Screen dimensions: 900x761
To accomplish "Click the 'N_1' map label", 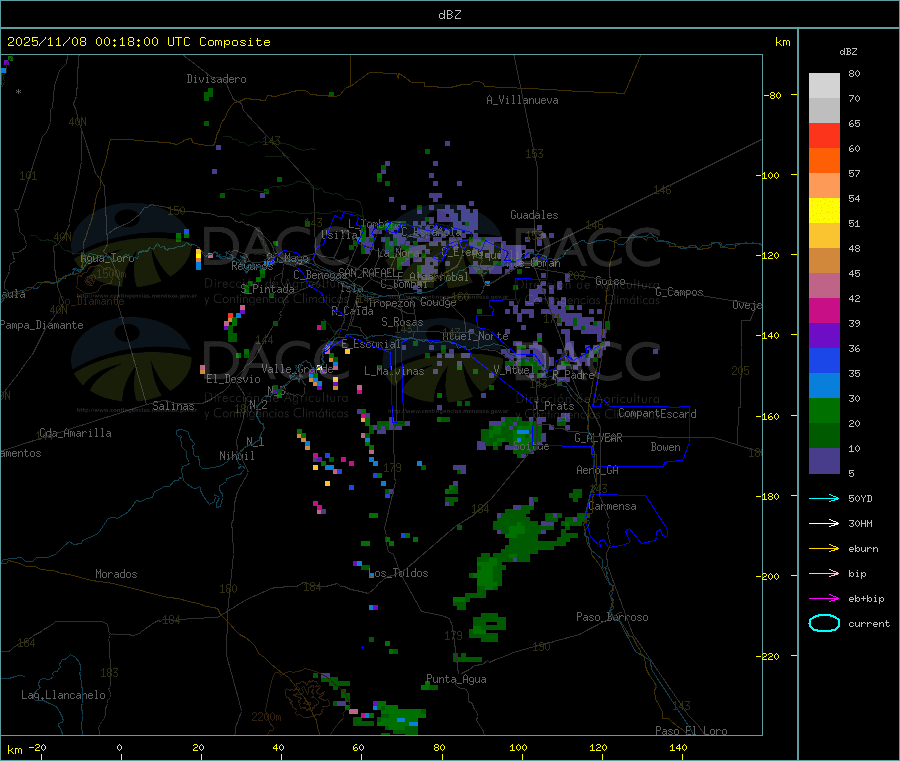I will tap(255, 441).
